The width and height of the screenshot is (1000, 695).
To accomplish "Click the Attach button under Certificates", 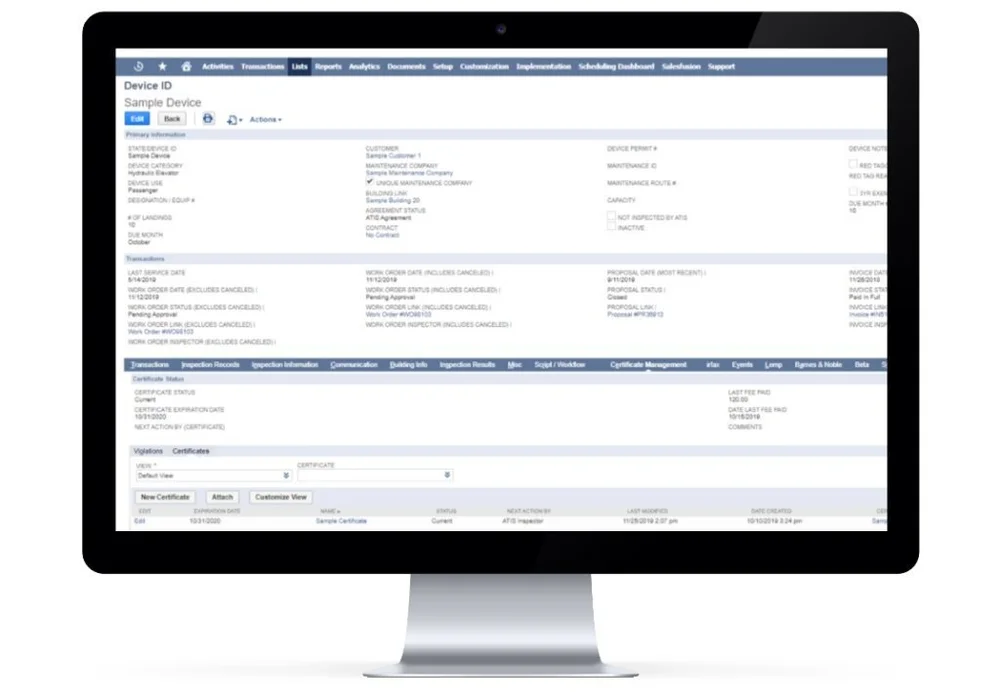I will [222, 497].
